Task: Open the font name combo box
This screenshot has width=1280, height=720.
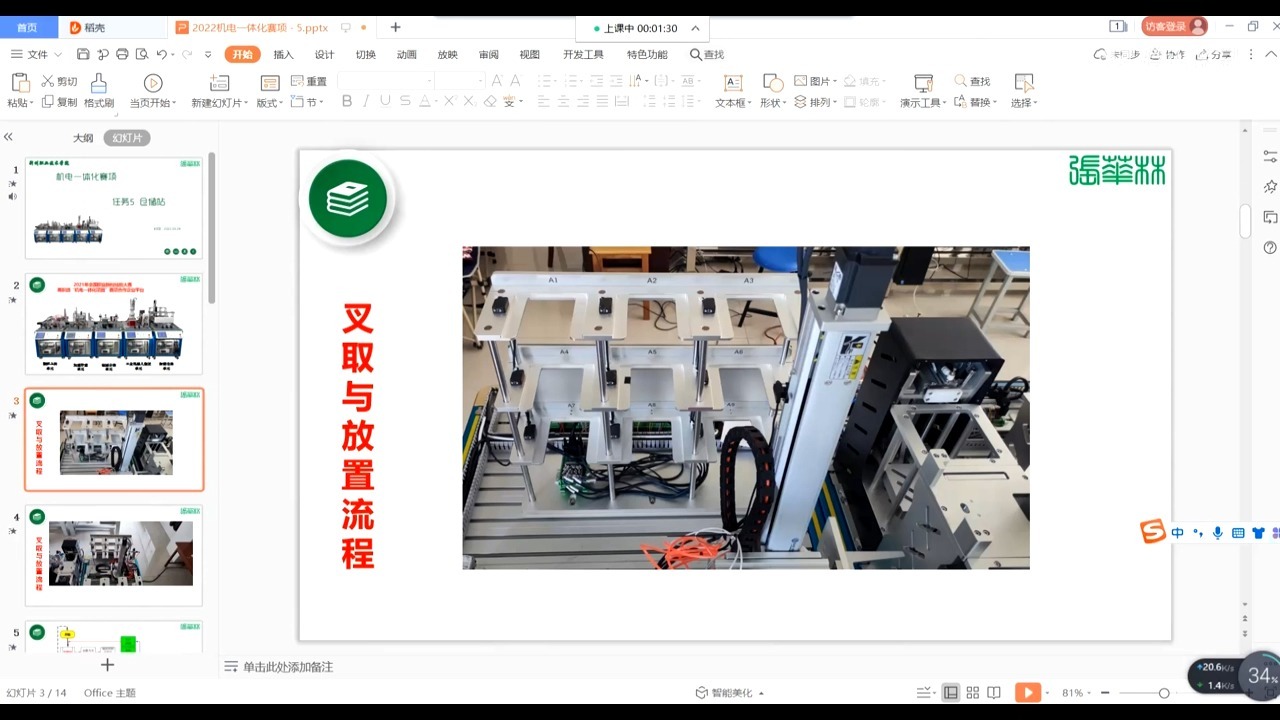Action: [385, 80]
